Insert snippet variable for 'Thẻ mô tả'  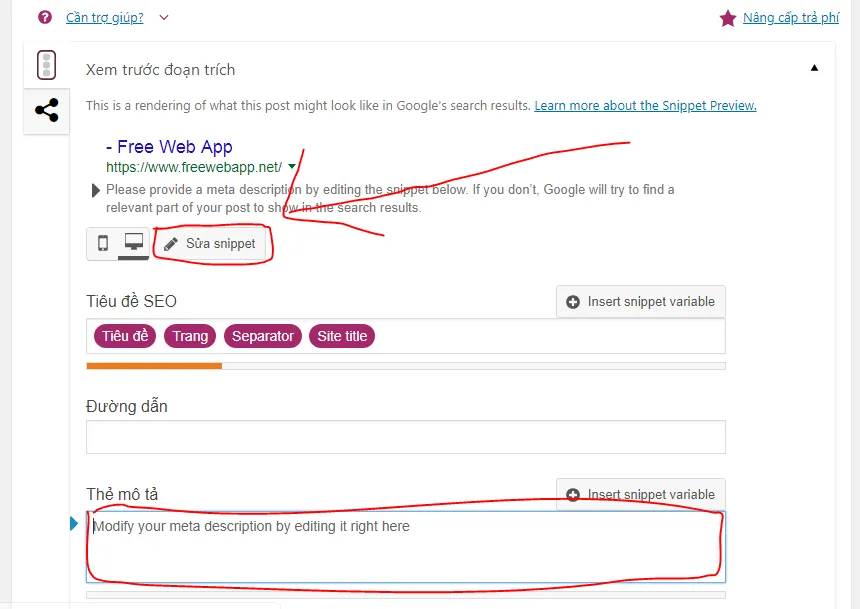(x=641, y=494)
